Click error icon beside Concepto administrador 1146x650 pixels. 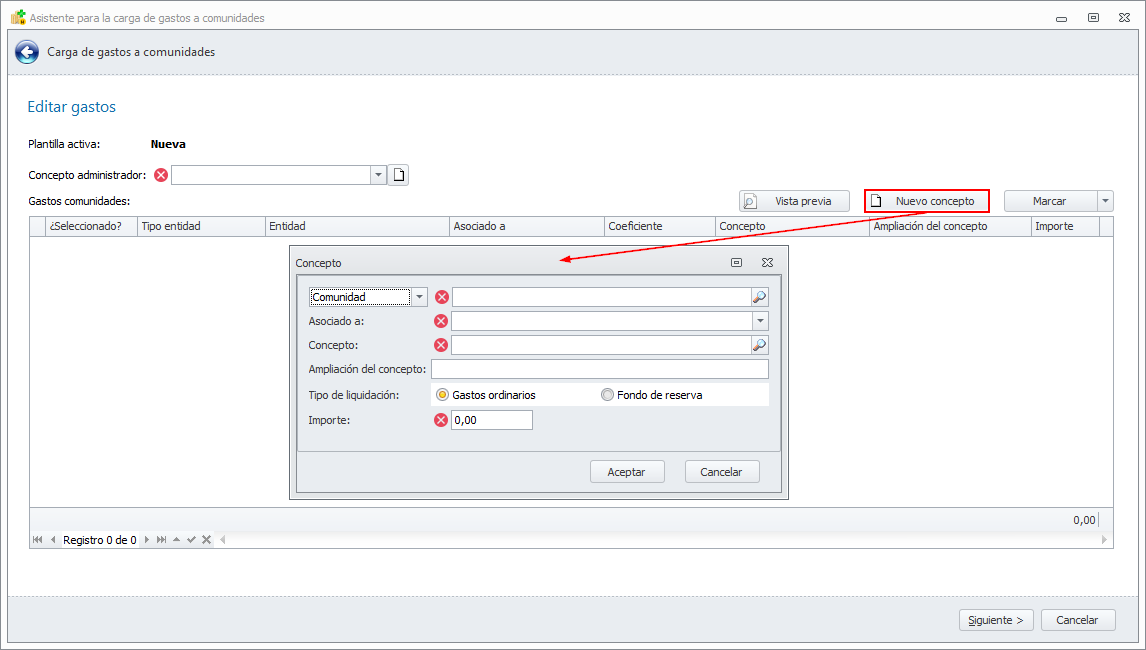(x=162, y=175)
